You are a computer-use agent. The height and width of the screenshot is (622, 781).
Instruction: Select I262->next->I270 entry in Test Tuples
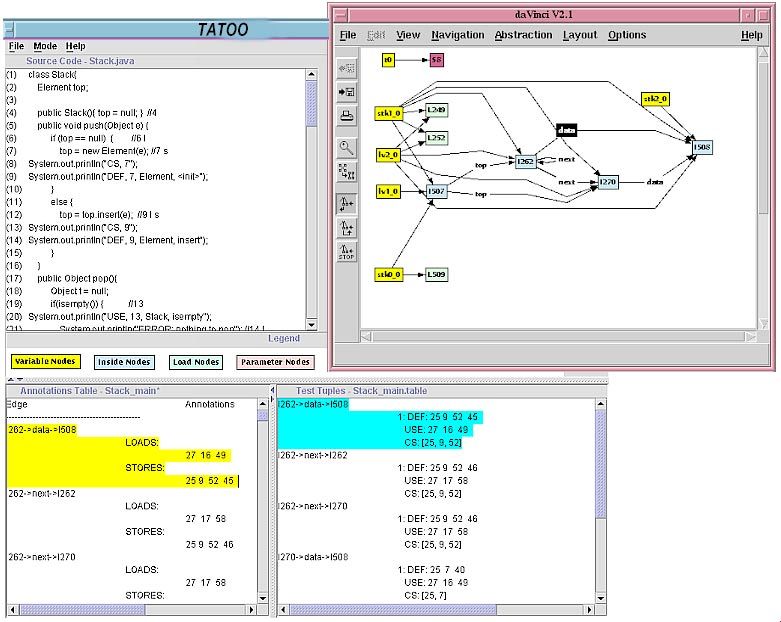pos(313,506)
